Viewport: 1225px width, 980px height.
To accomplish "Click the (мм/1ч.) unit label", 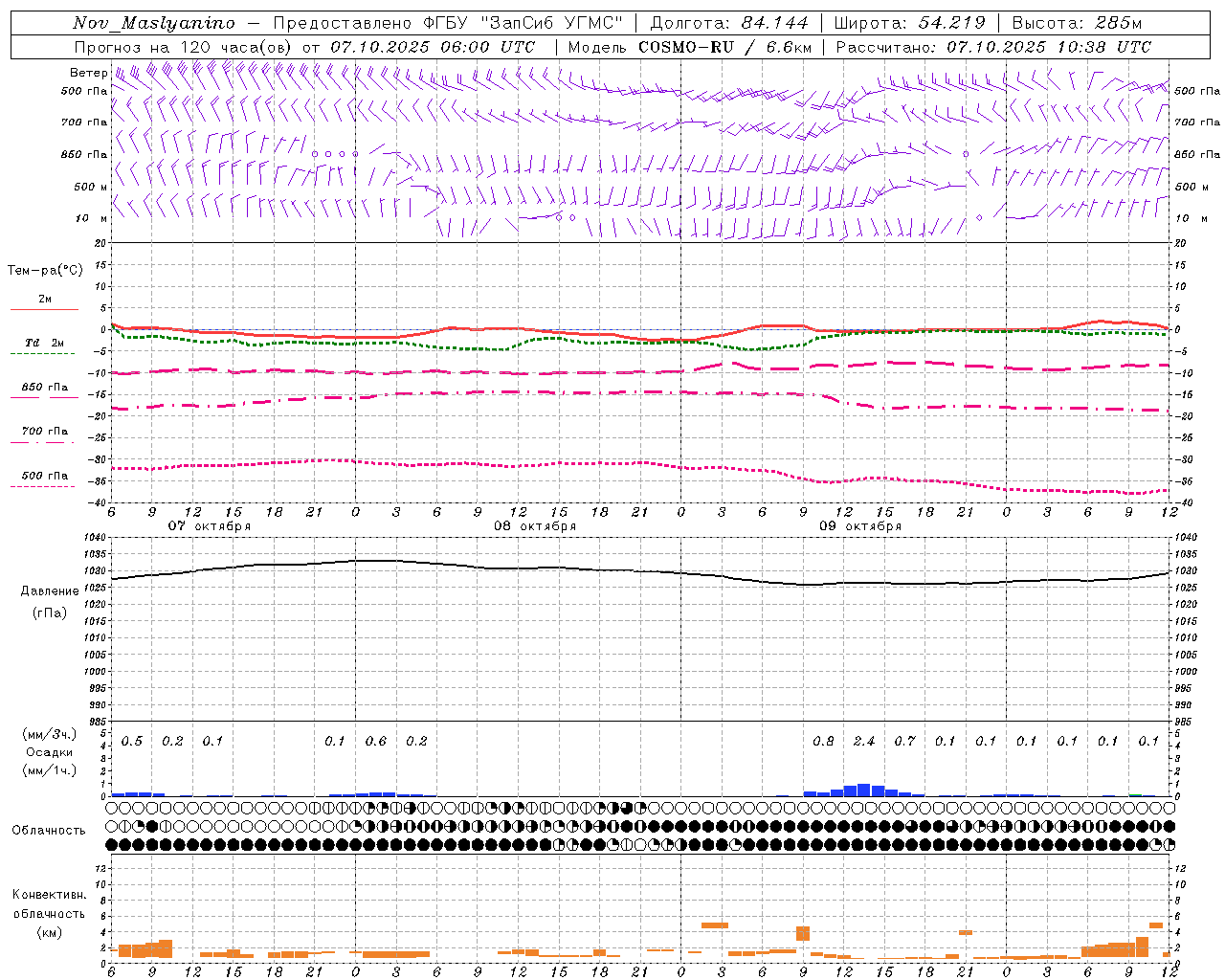I will pos(49,770).
